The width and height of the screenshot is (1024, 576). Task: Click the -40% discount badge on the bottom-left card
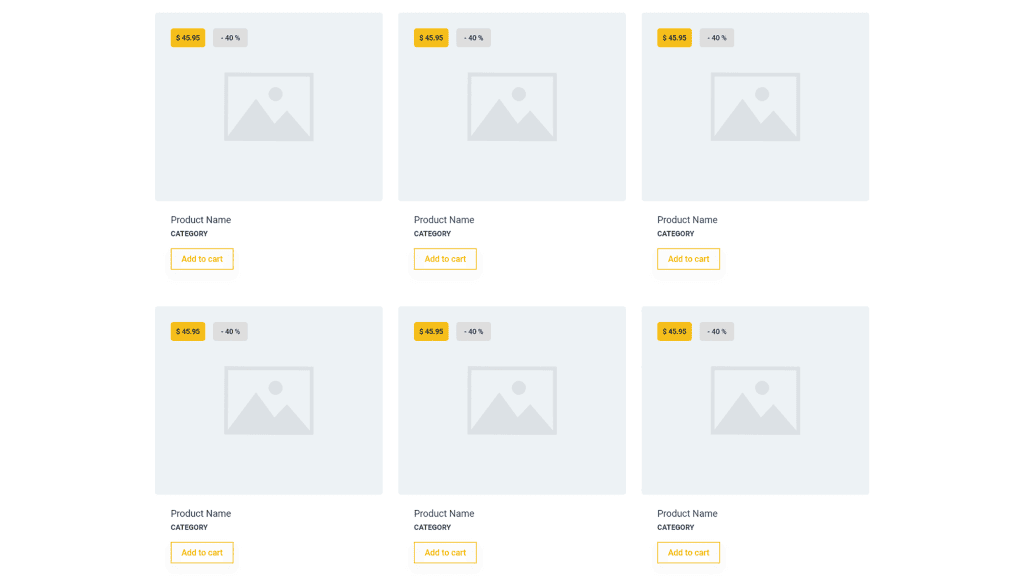tap(230, 332)
